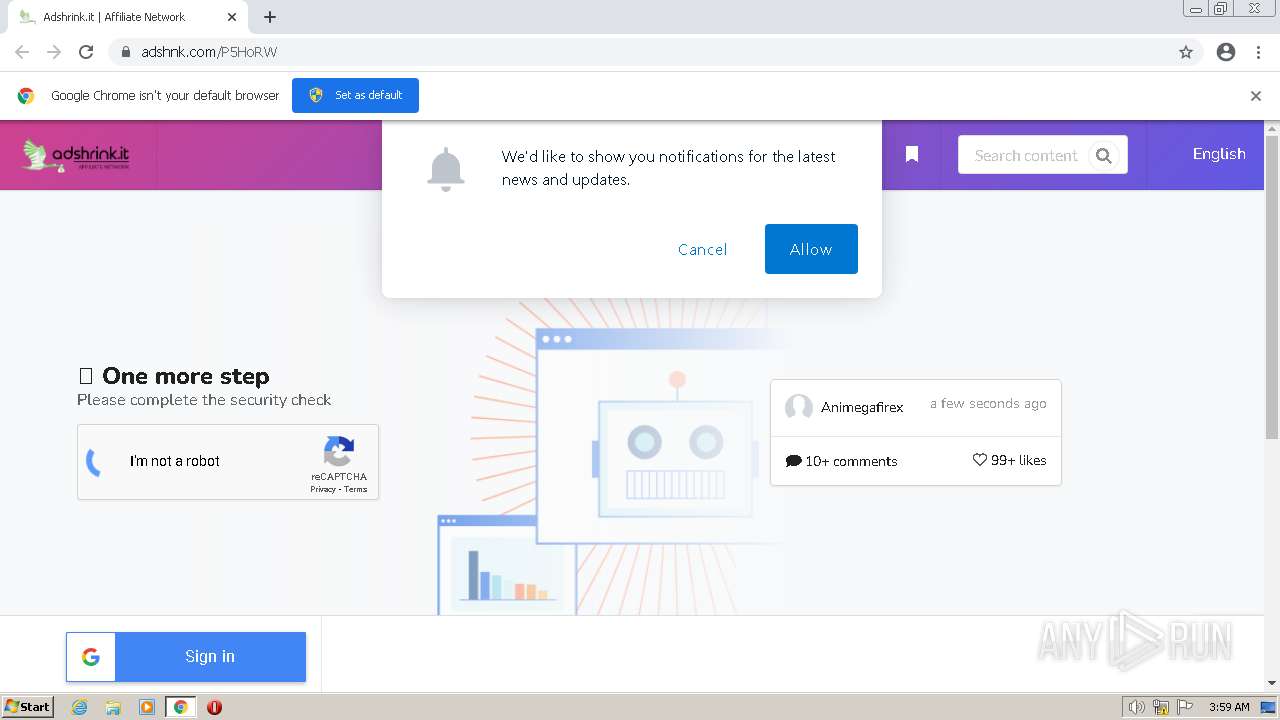1280x720 pixels.
Task: Open Chrome's three-dot menu
Action: click(x=1259, y=52)
